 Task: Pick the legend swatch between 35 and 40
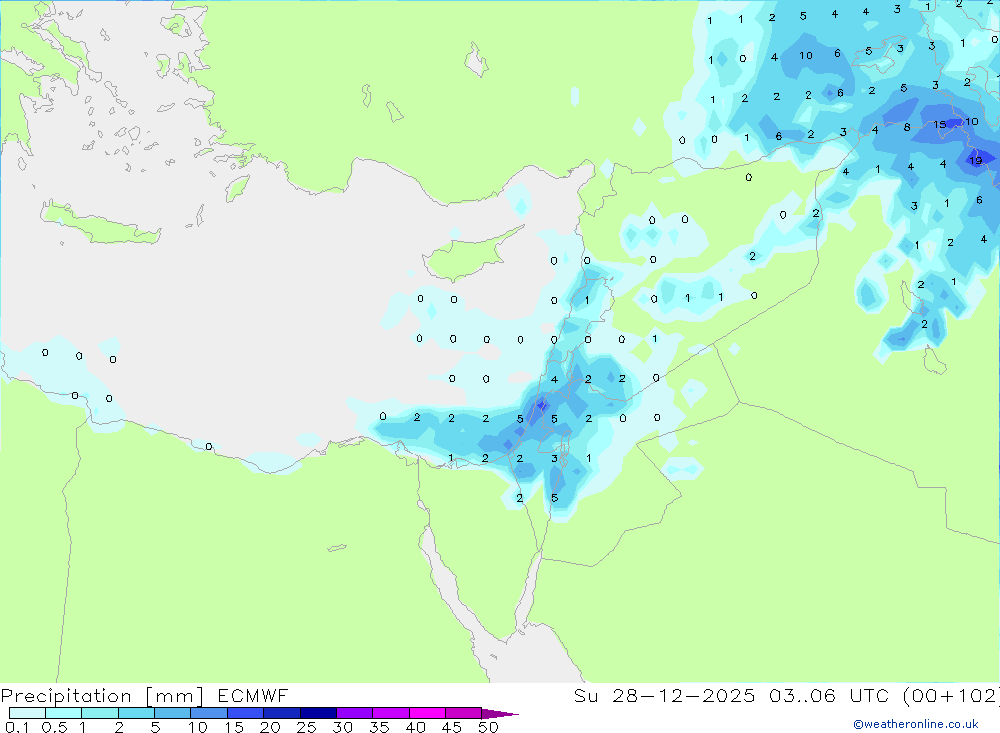coord(391,713)
